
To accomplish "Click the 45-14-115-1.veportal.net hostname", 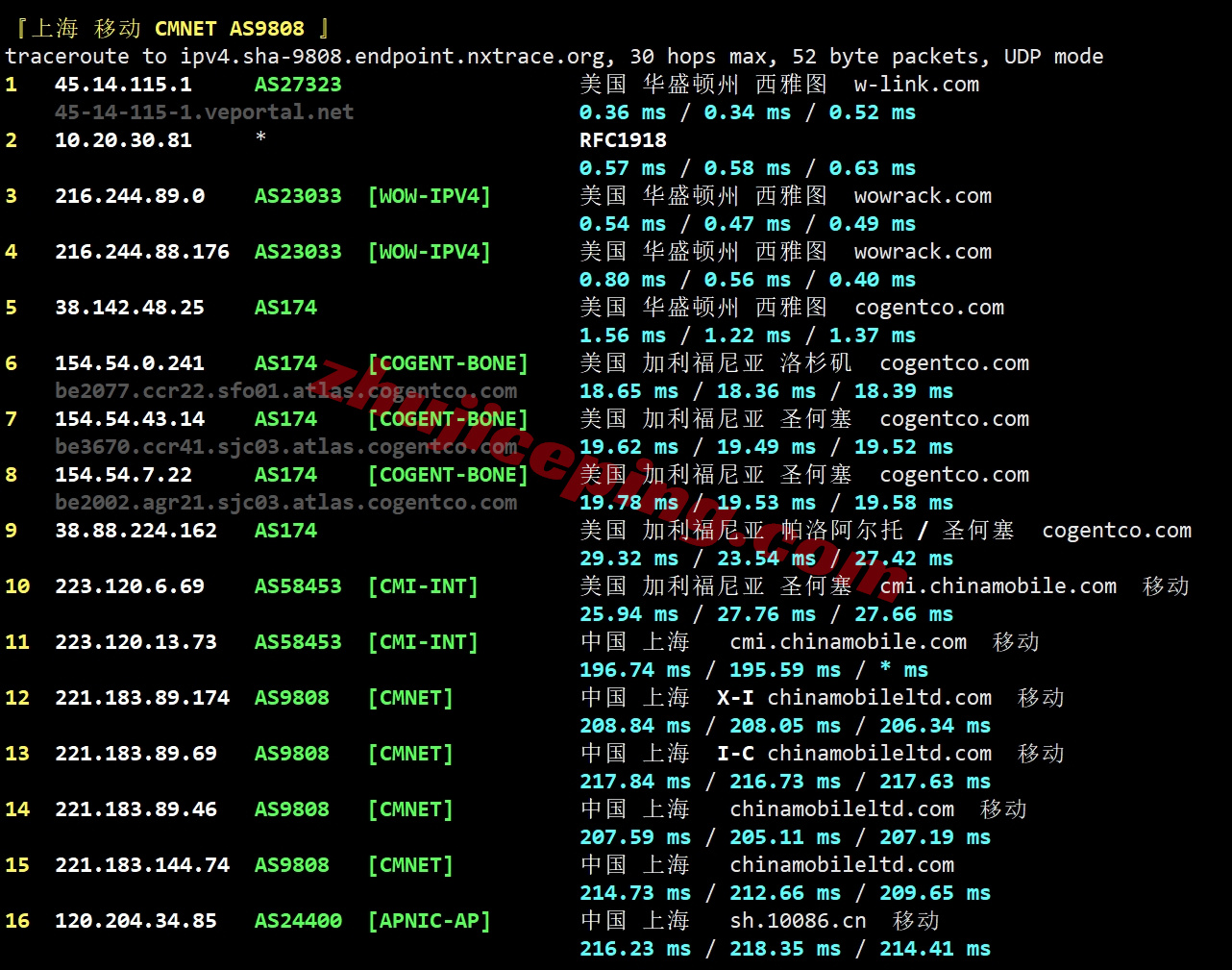I will (204, 112).
